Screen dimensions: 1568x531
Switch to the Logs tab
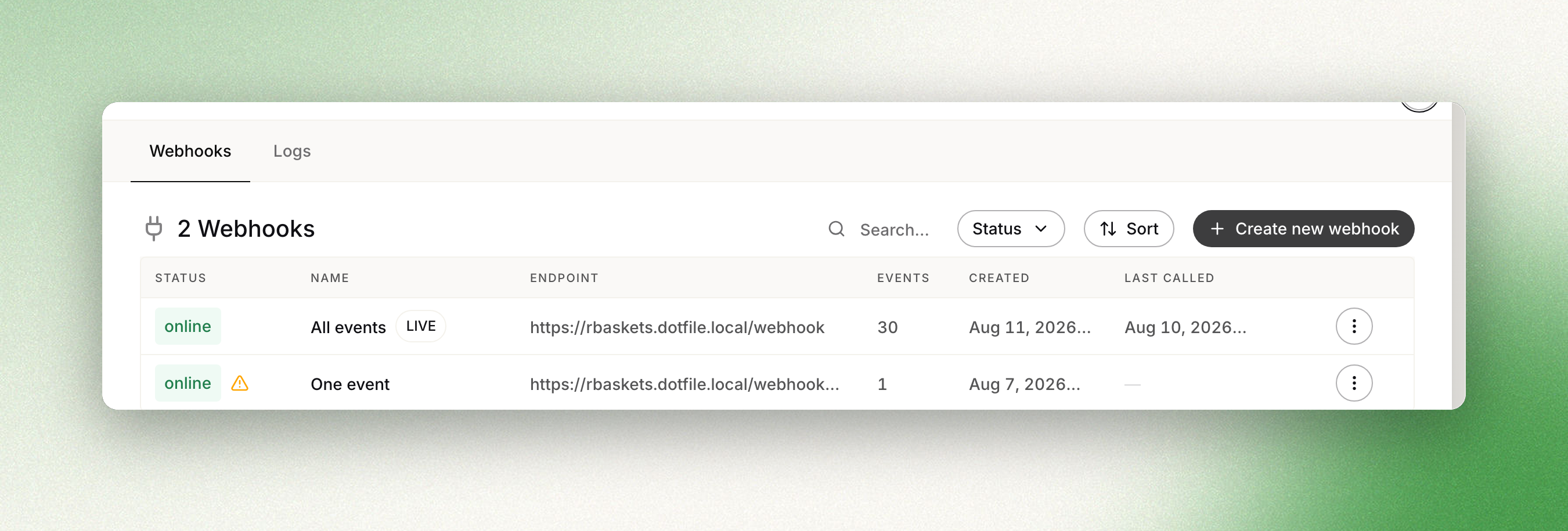(x=291, y=151)
